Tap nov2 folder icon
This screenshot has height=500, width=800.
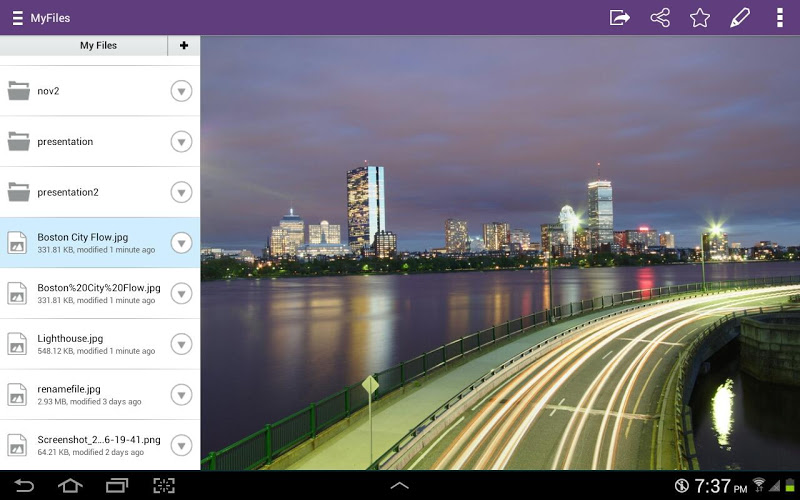(x=18, y=91)
